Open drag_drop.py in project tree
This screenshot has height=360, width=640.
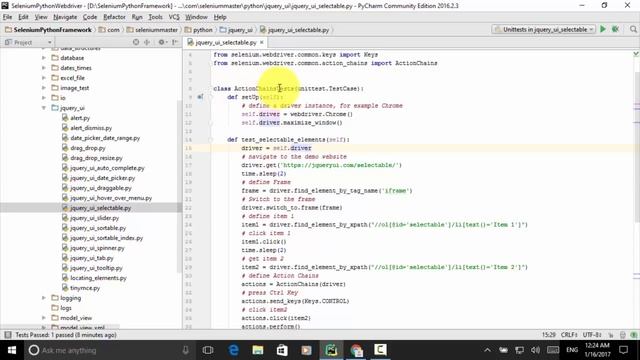click(x=88, y=148)
